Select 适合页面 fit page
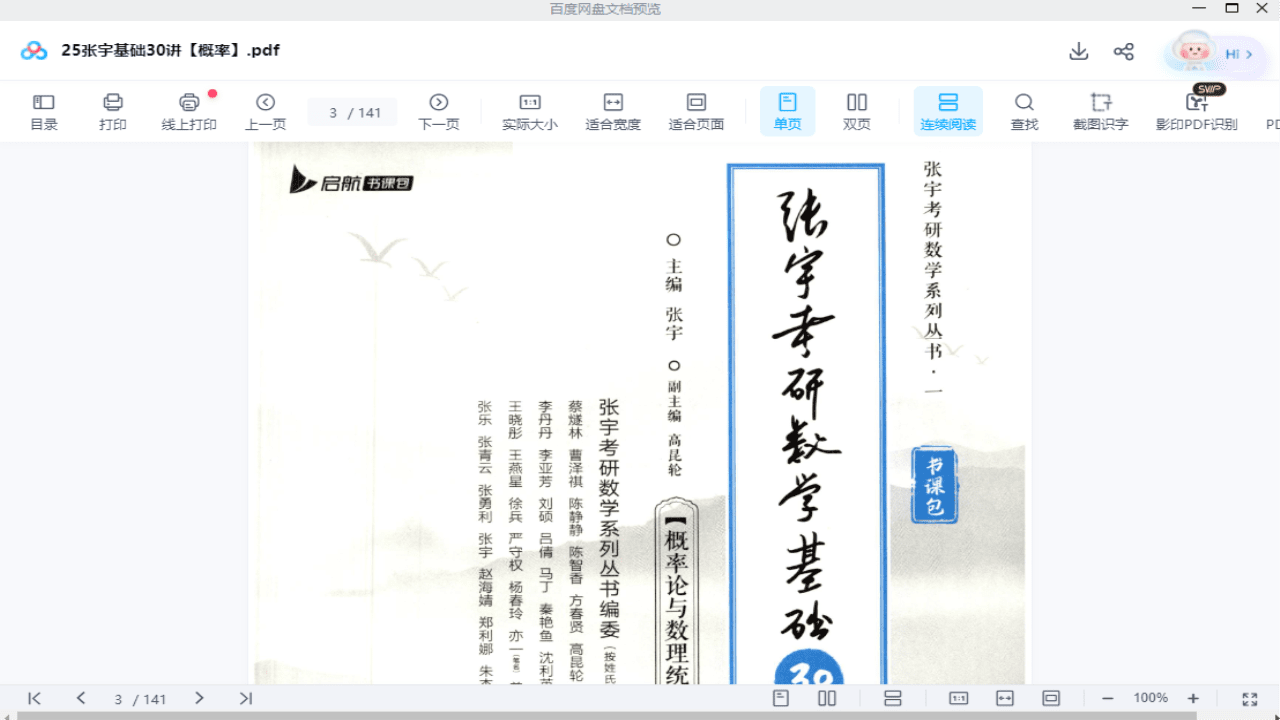The width and height of the screenshot is (1280, 720). tap(696, 111)
